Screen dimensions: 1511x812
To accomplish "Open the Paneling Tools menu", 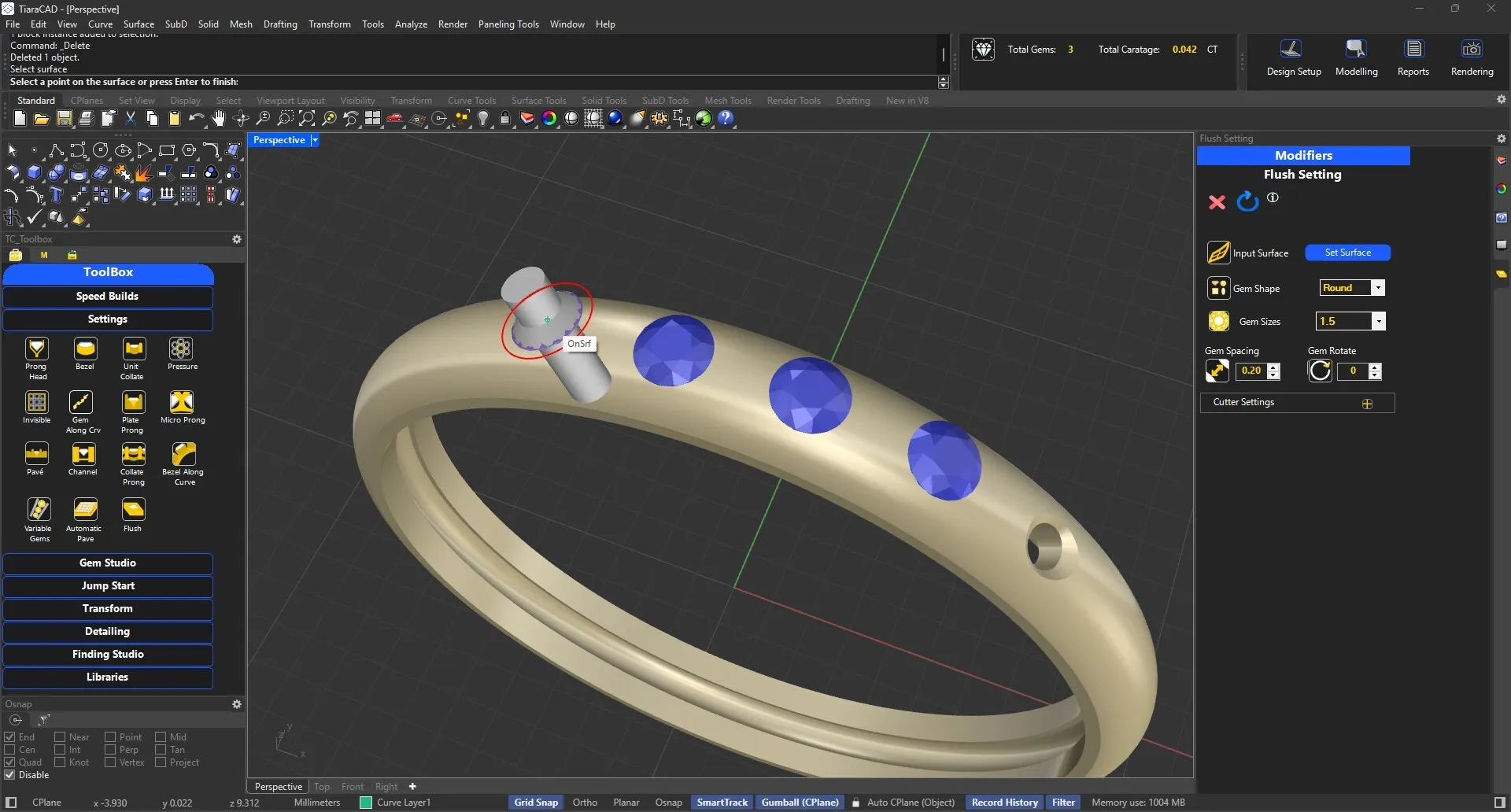I will (x=508, y=24).
